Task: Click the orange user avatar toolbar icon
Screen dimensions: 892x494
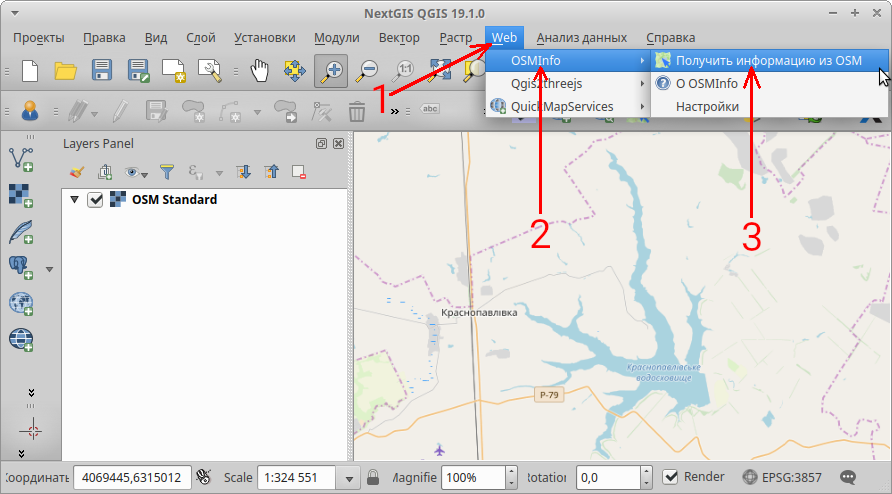Action: point(30,110)
